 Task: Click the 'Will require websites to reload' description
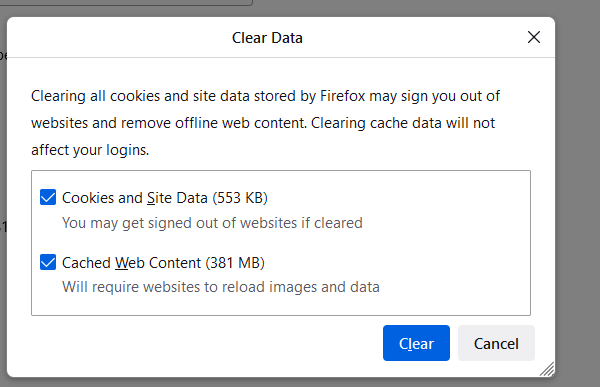(x=221, y=287)
